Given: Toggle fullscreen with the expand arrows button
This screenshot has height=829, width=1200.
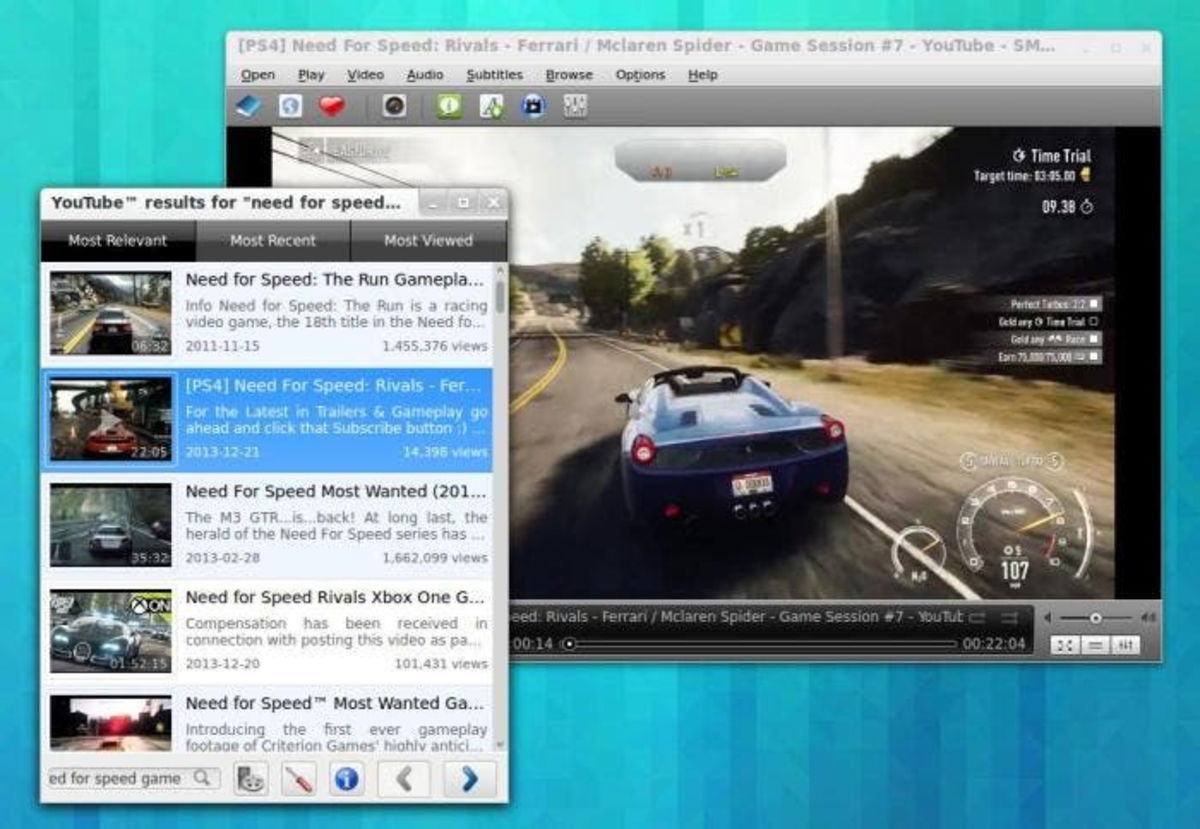Looking at the screenshot, I should (1065, 645).
